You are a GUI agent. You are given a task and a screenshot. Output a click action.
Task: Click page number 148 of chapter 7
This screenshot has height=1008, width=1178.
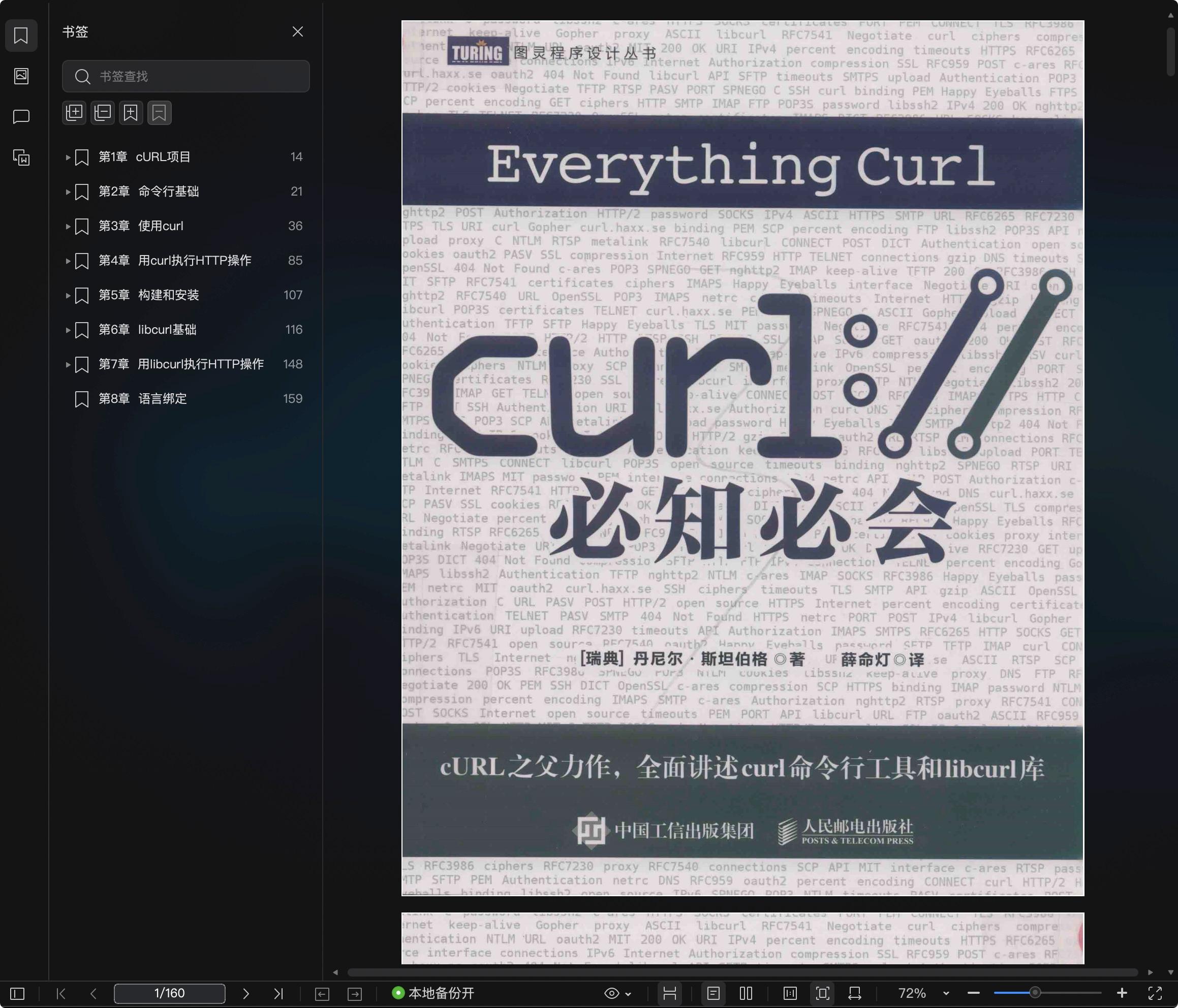click(x=293, y=364)
